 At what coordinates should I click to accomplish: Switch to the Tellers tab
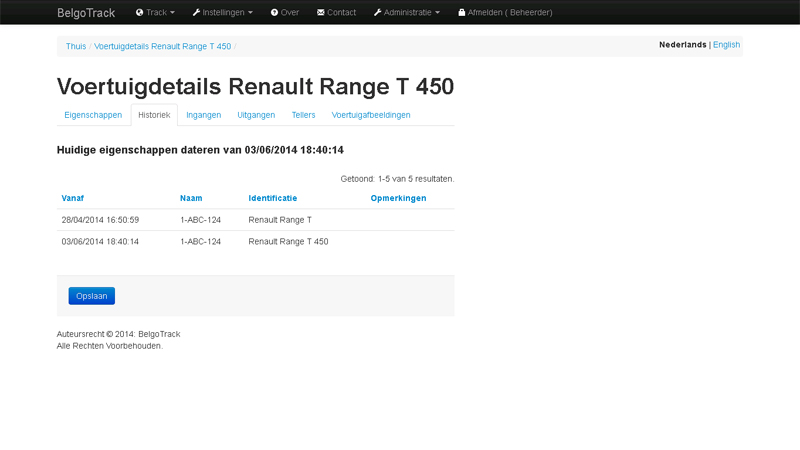[x=304, y=115]
